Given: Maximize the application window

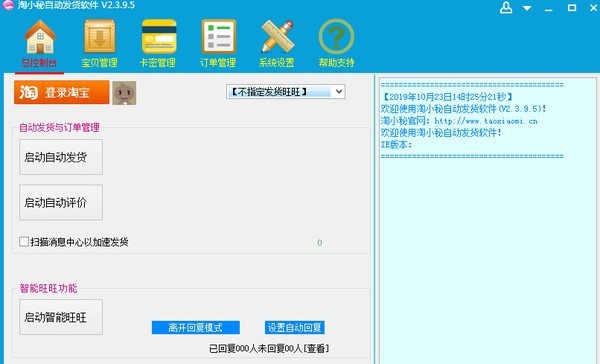Looking at the screenshot, I should coord(572,8).
